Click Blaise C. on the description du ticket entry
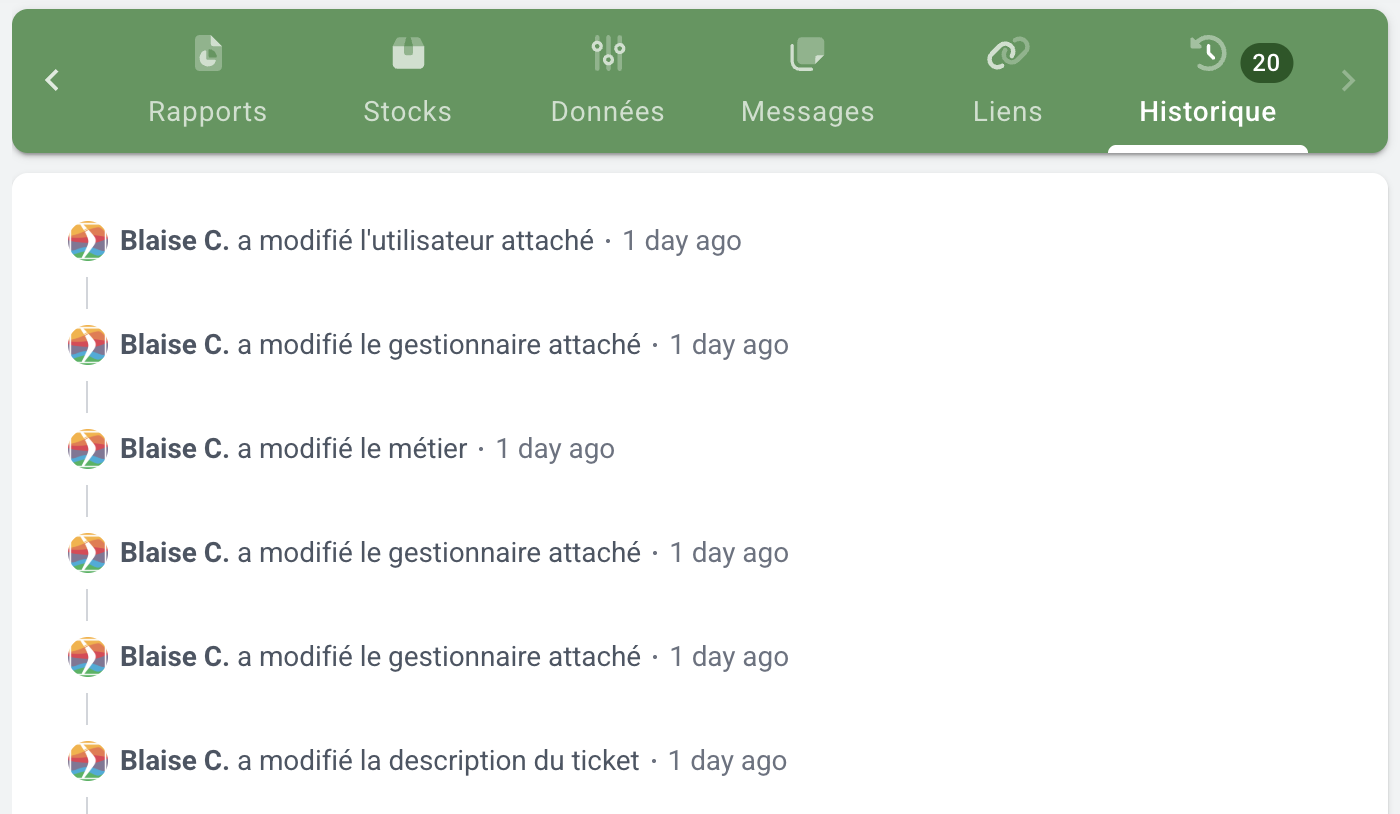This screenshot has height=814, width=1400. (x=175, y=761)
